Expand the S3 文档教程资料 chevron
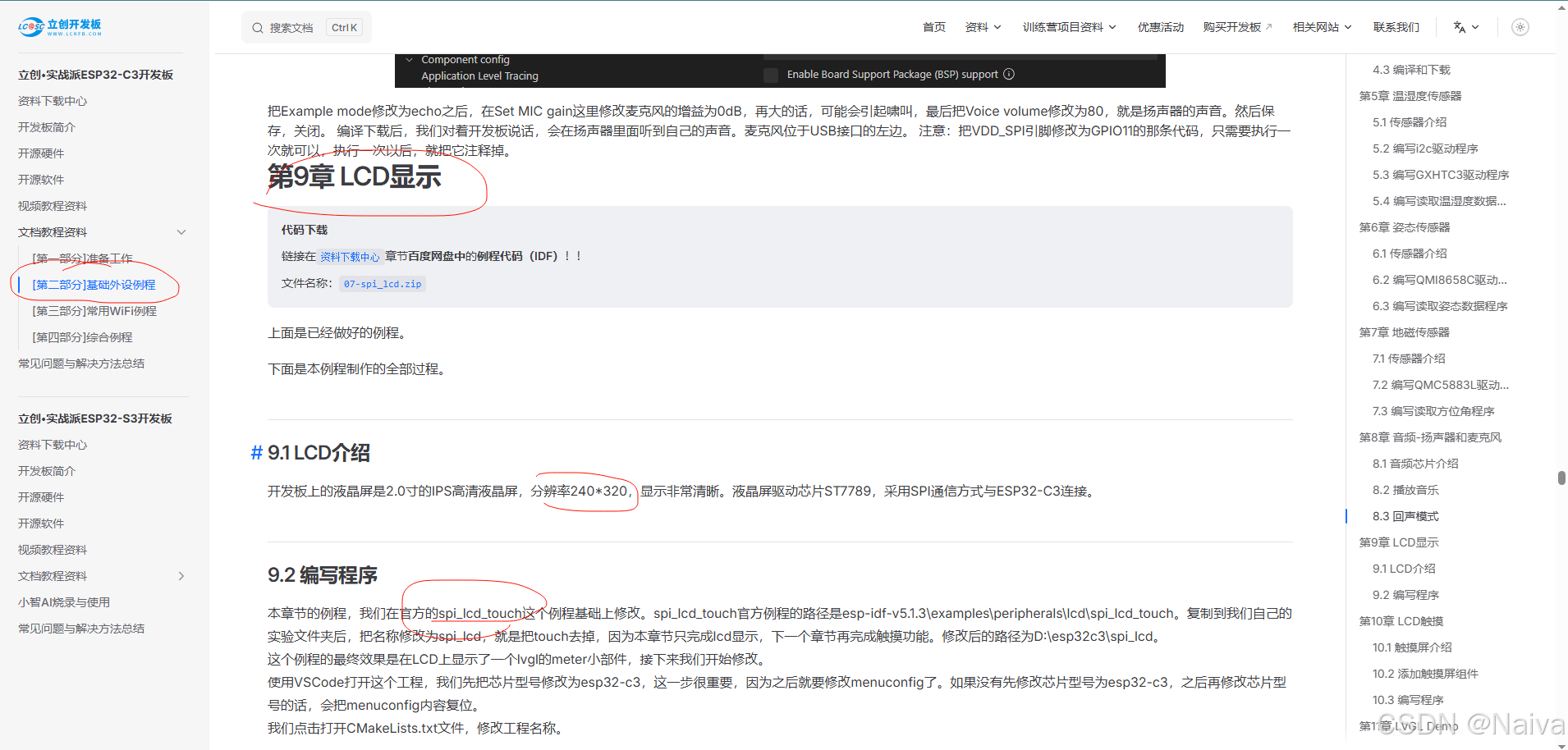 pyautogui.click(x=181, y=576)
